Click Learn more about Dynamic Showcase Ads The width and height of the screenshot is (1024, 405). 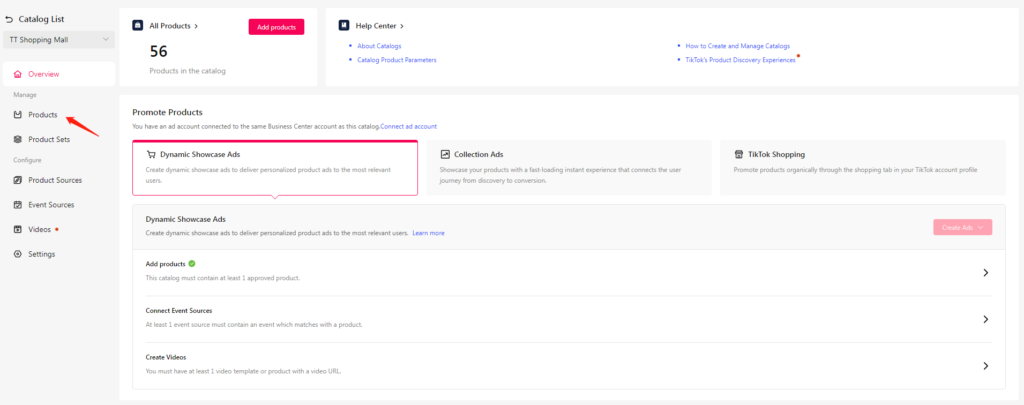coord(428,233)
